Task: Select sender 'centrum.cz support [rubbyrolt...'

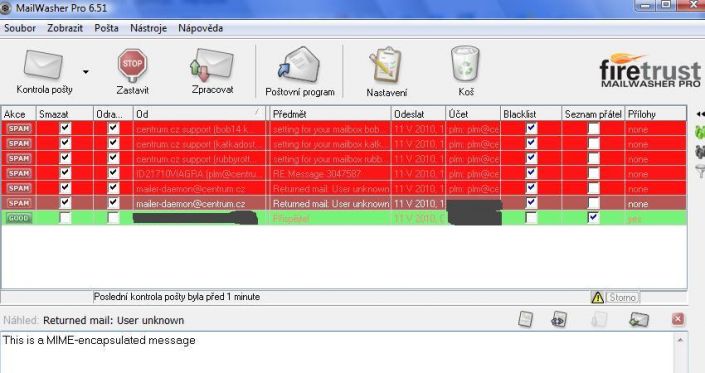Action: [x=197, y=159]
